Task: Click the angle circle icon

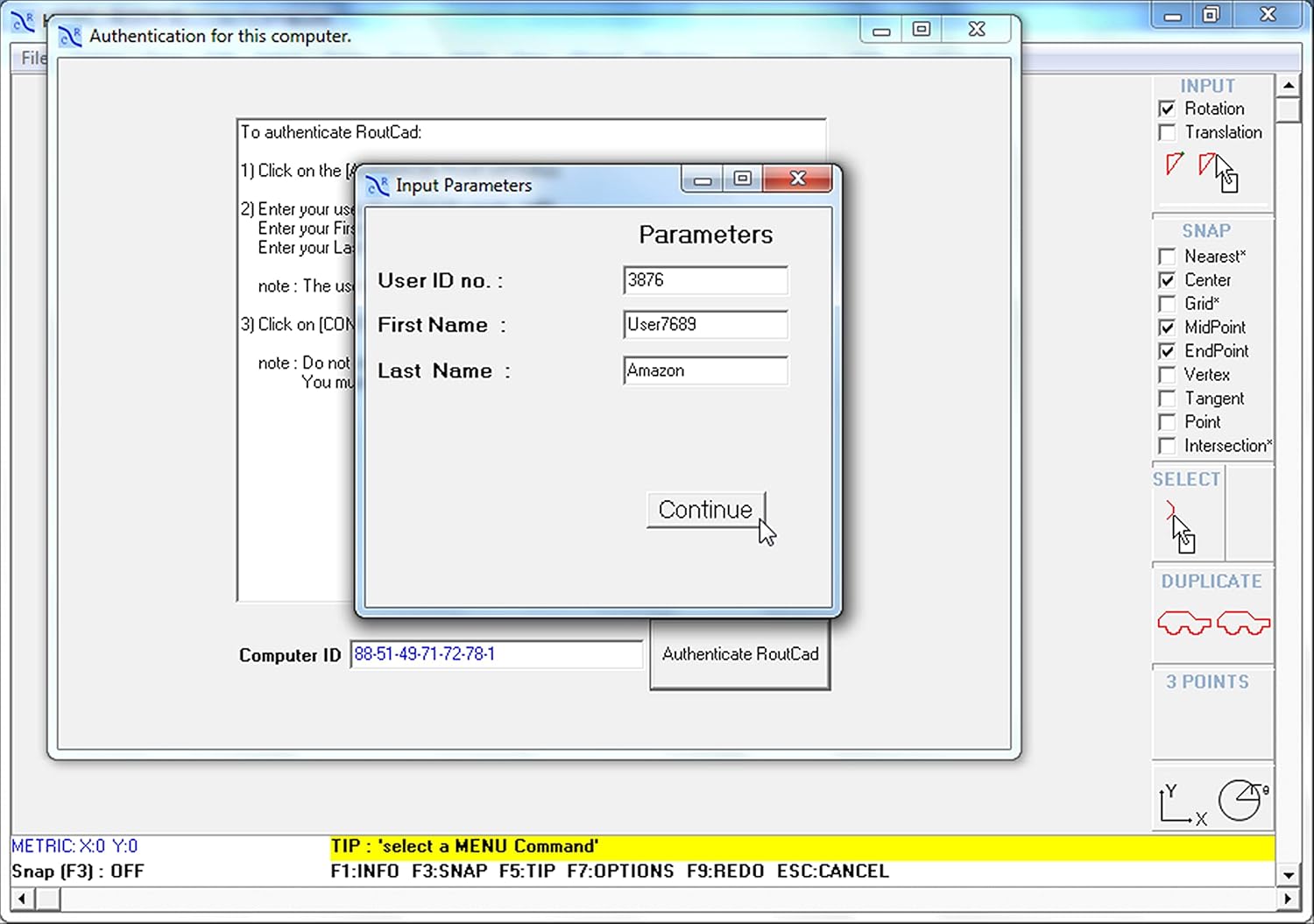Action: click(1242, 800)
